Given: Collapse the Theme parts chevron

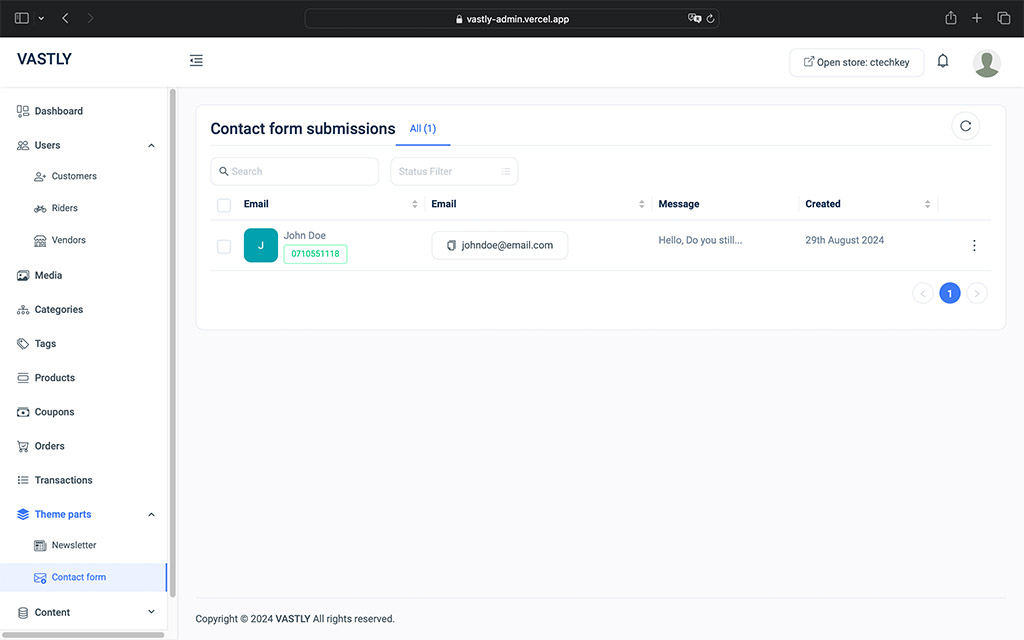Looking at the screenshot, I should tap(152, 515).
